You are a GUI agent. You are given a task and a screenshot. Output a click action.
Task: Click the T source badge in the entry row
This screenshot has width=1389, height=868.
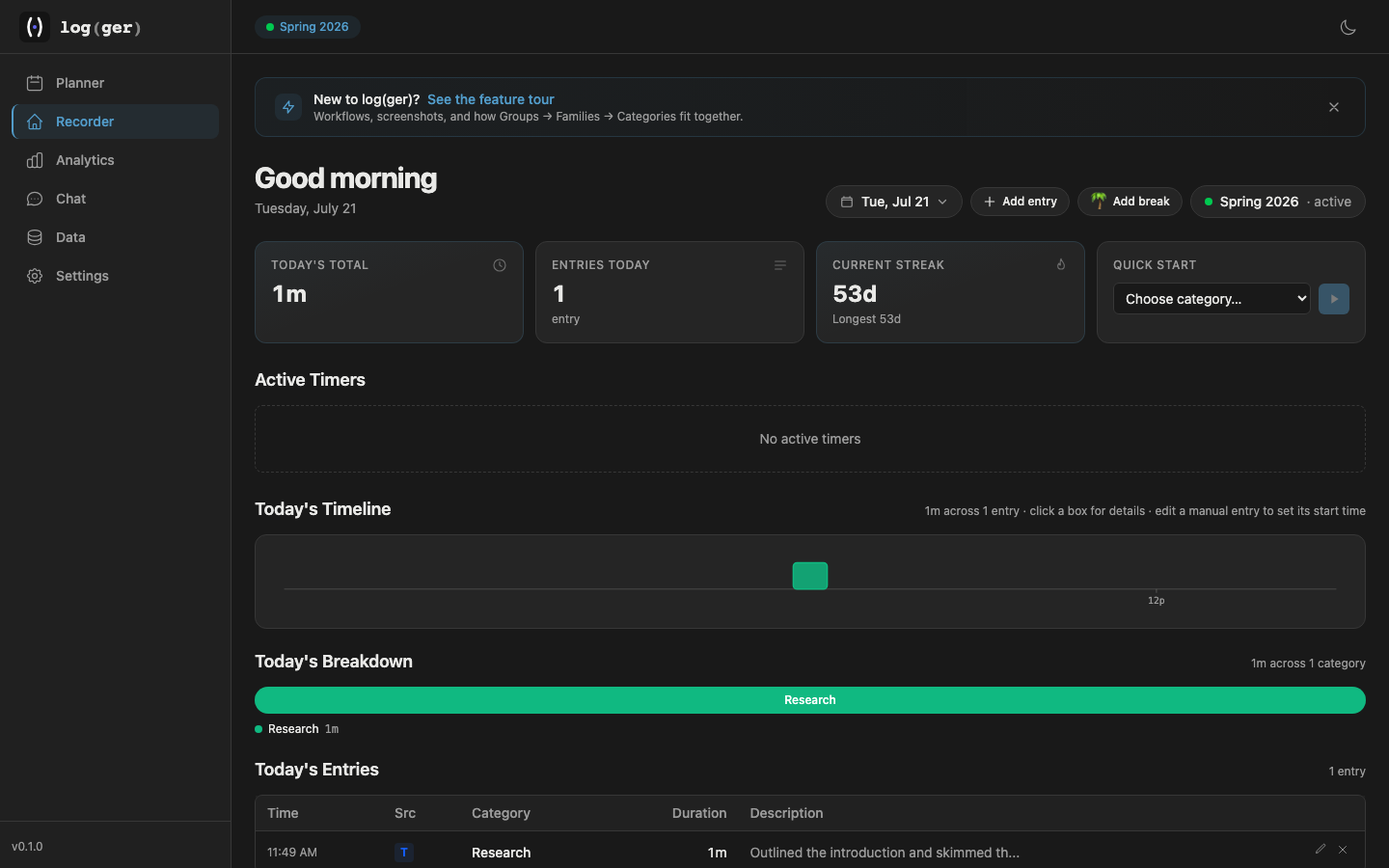[404, 853]
